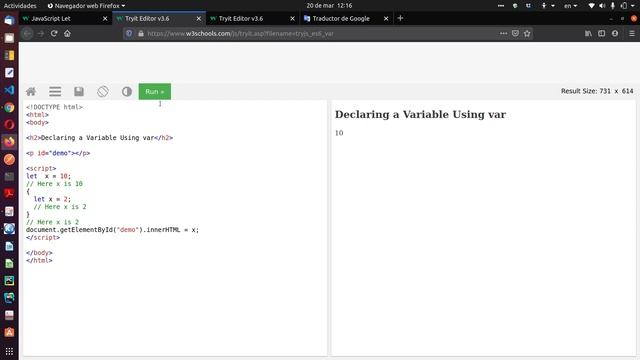The image size is (640, 360).
Task: Open the LibreOffice Writer dock icon
Action: click(9, 246)
